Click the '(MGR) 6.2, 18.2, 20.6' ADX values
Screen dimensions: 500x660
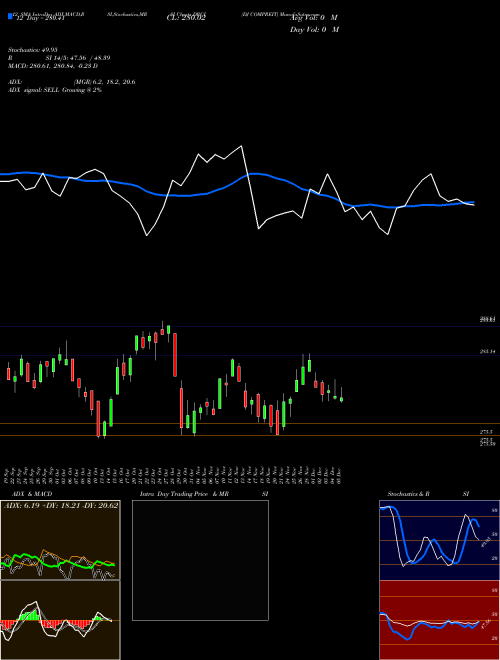tap(105, 82)
